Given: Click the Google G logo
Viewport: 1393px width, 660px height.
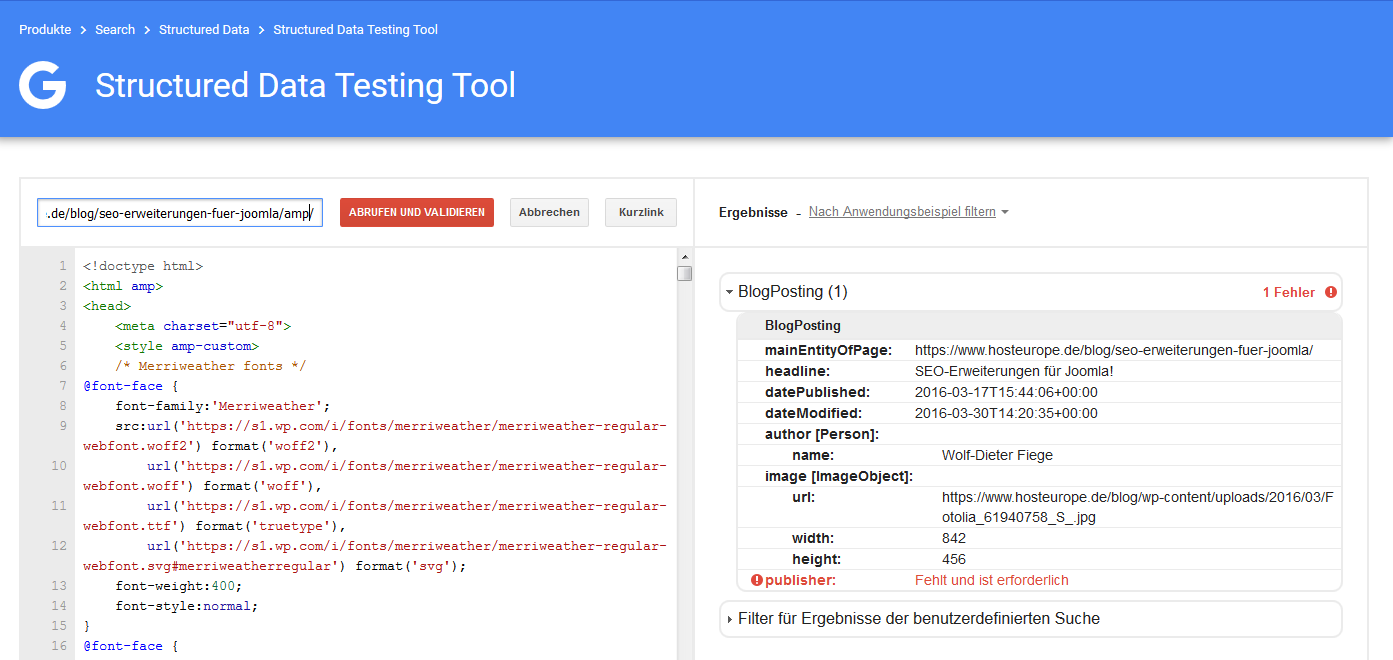Looking at the screenshot, I should point(43,85).
